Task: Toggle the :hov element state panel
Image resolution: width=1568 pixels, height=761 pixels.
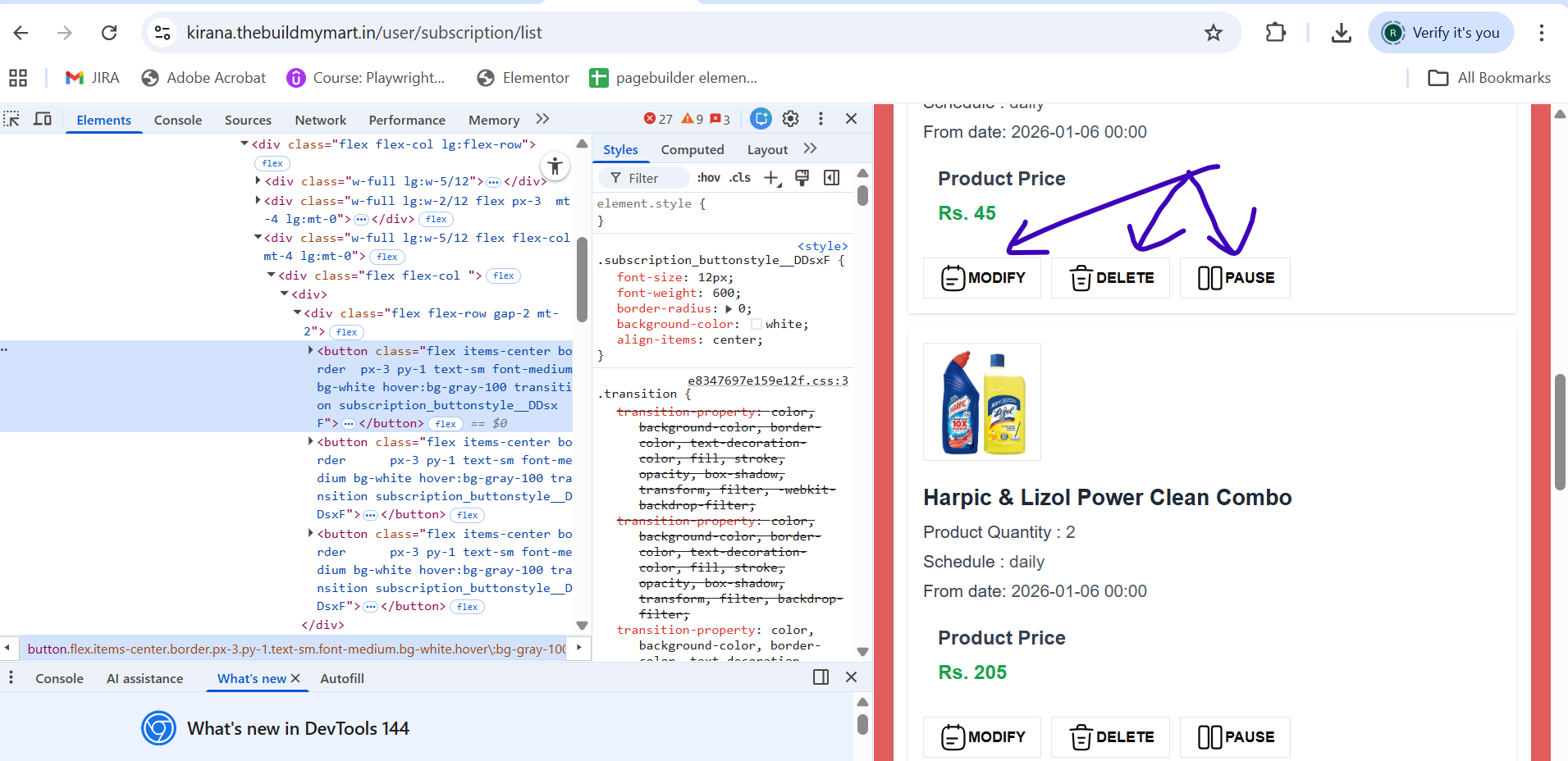Action: point(709,178)
